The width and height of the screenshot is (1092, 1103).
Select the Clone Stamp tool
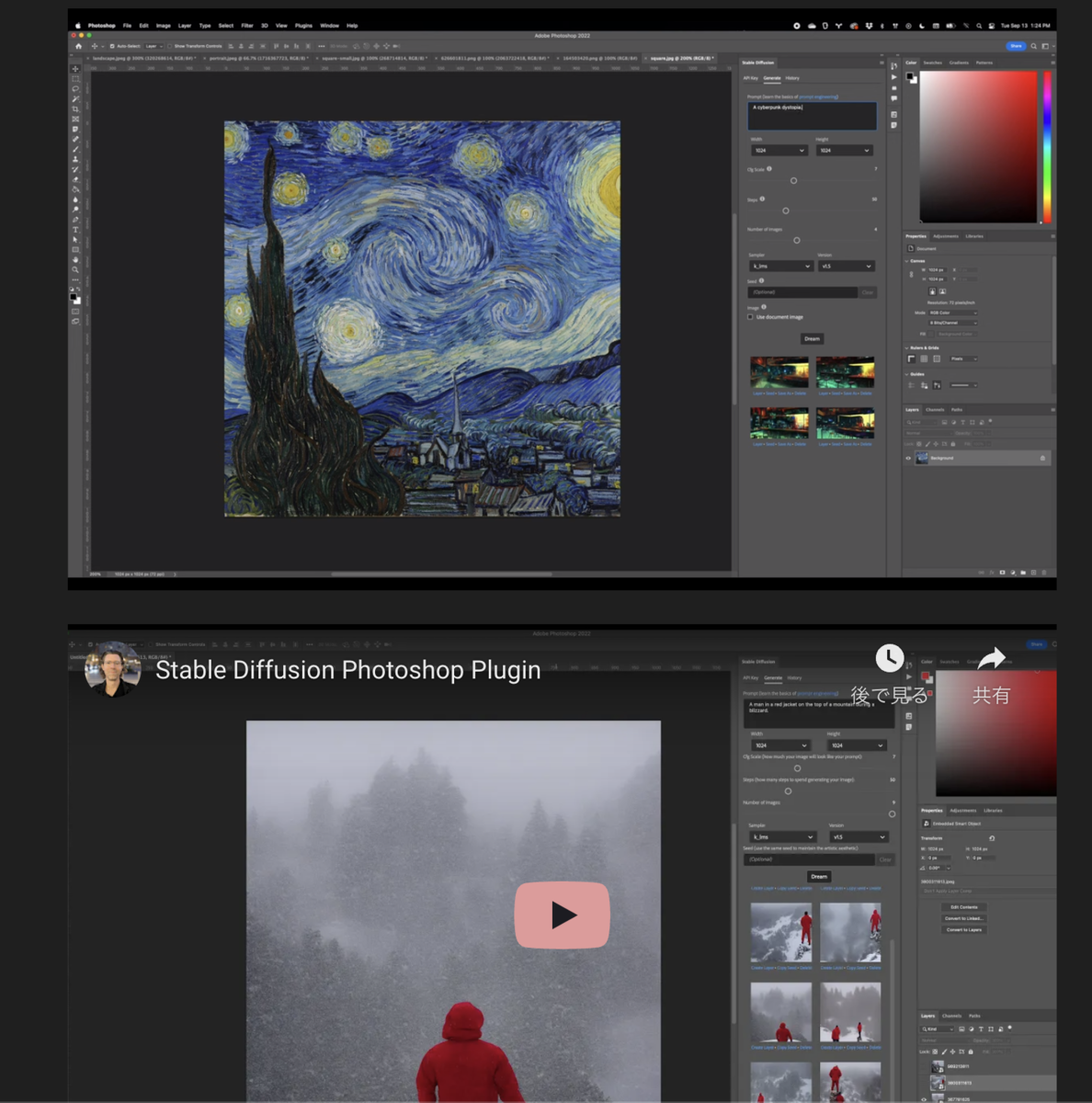pyautogui.click(x=75, y=159)
